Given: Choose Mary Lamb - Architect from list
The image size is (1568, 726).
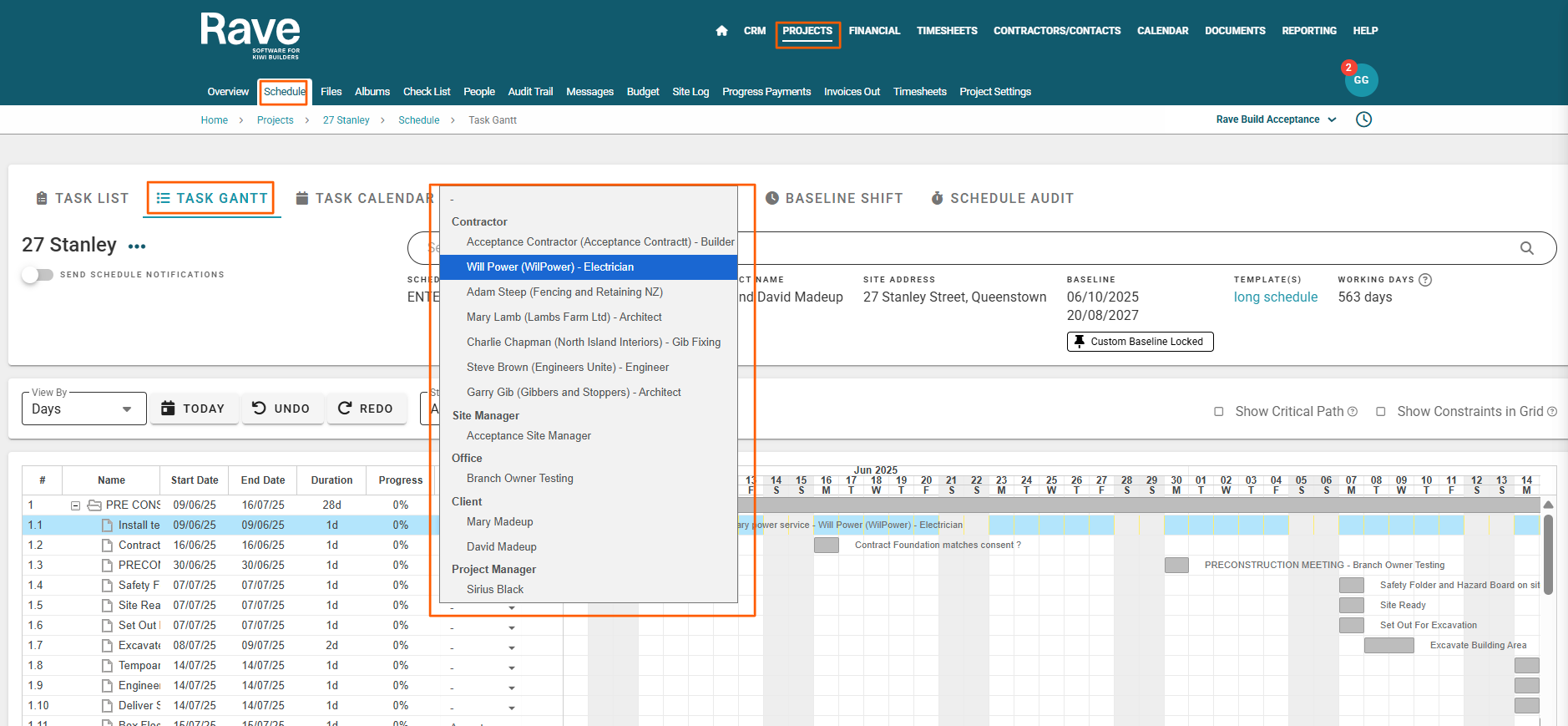Looking at the screenshot, I should (589, 317).
